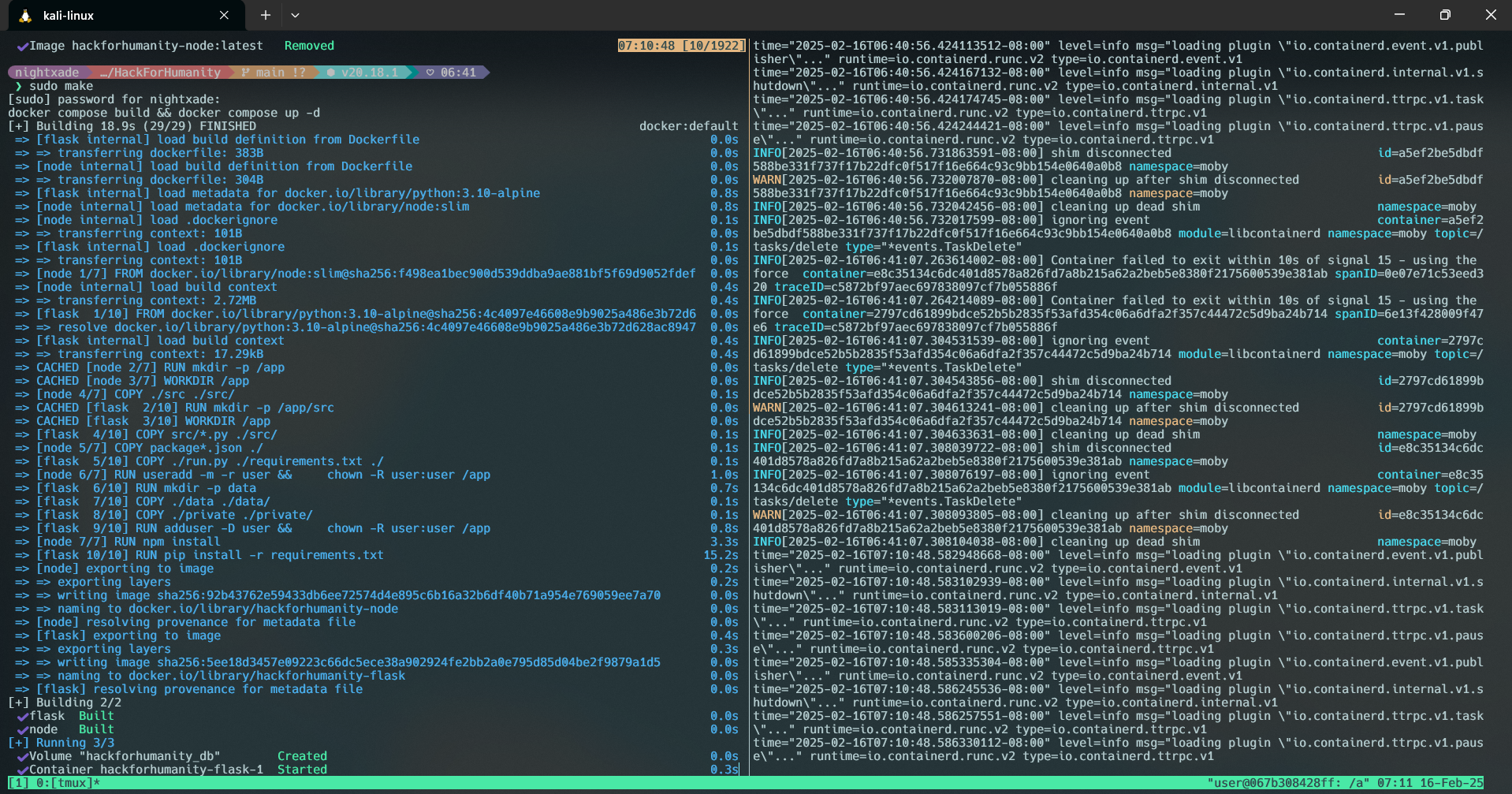Click the '15.2s' build step duration

point(721,555)
